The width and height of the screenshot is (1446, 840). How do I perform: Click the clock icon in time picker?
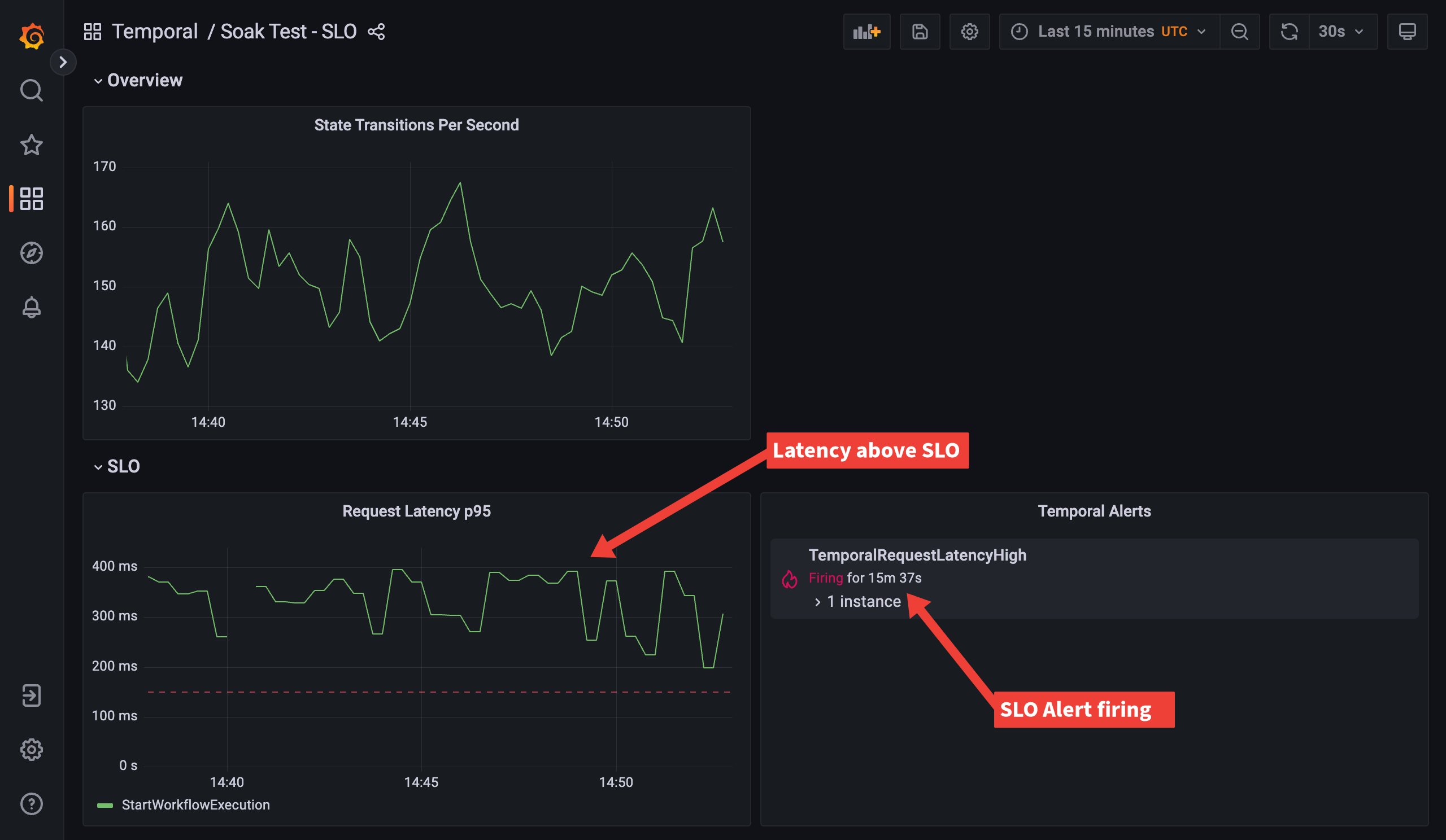1019,32
